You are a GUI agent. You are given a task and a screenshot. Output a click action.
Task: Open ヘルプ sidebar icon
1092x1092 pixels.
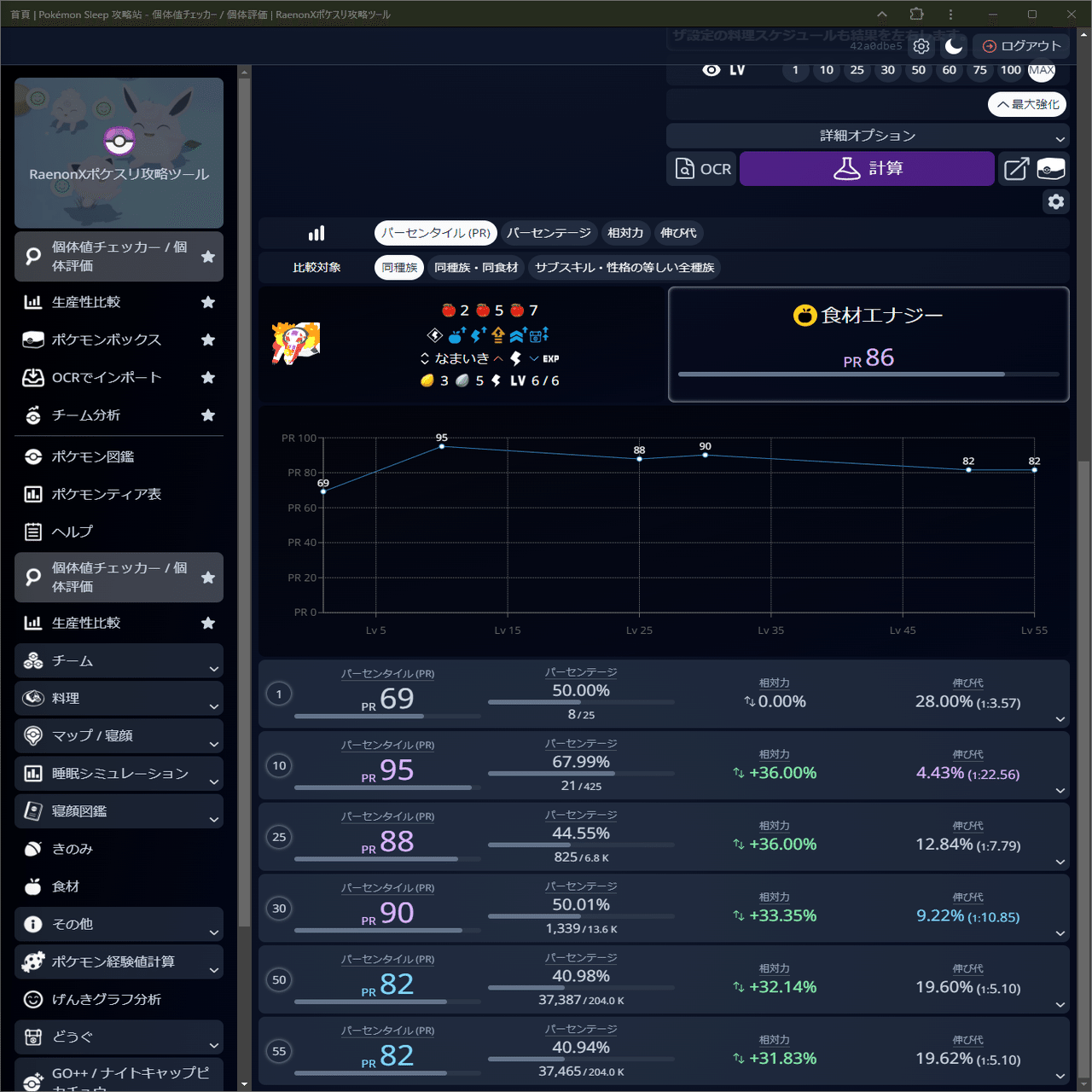pos(33,531)
